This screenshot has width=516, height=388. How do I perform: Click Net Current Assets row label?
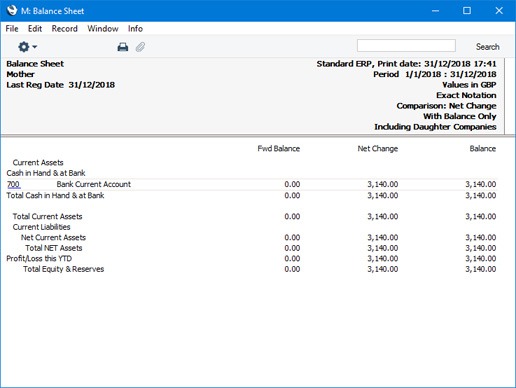53,238
